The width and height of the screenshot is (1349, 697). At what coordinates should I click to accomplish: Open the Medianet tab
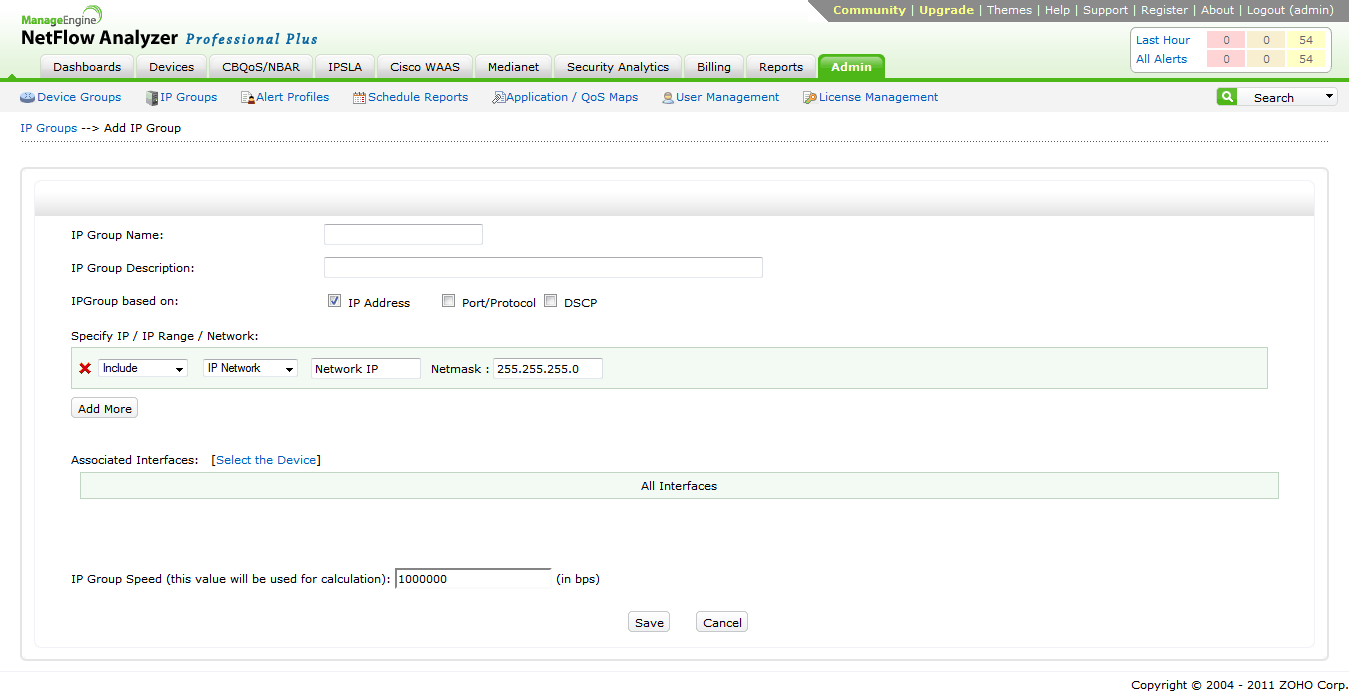point(513,67)
